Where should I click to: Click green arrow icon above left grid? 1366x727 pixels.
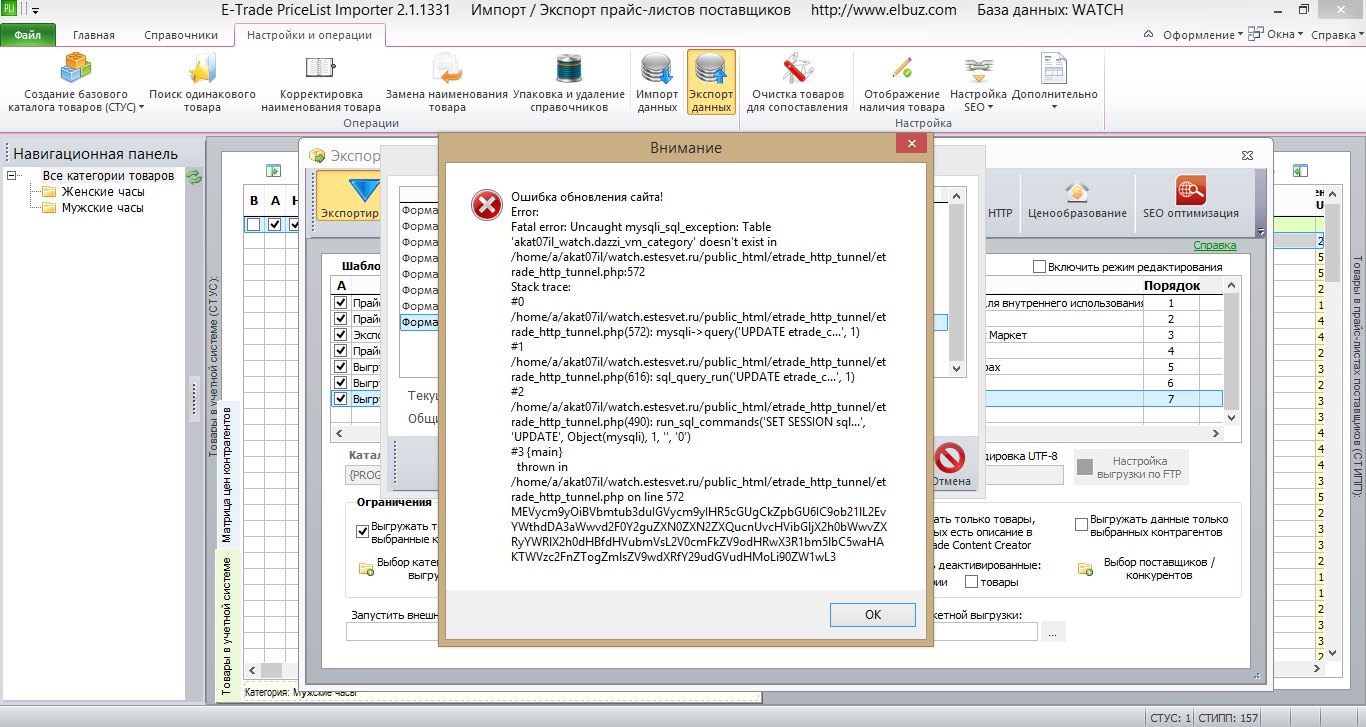click(x=271, y=171)
